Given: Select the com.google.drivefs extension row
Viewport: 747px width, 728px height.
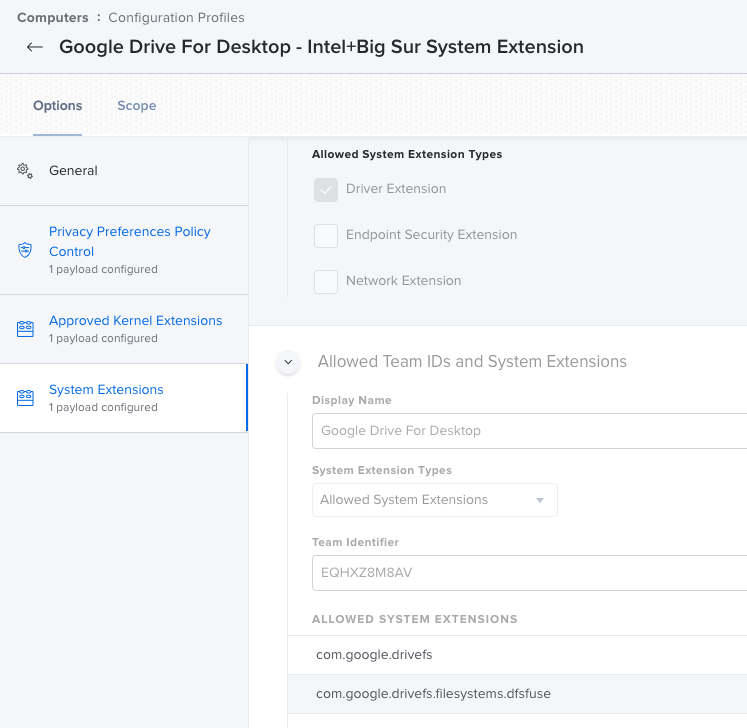Looking at the screenshot, I should 517,655.
